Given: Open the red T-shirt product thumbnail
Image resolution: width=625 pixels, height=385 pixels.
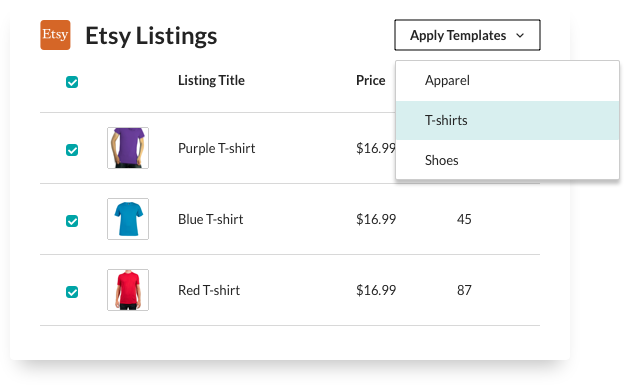Looking at the screenshot, I should click(x=128, y=290).
